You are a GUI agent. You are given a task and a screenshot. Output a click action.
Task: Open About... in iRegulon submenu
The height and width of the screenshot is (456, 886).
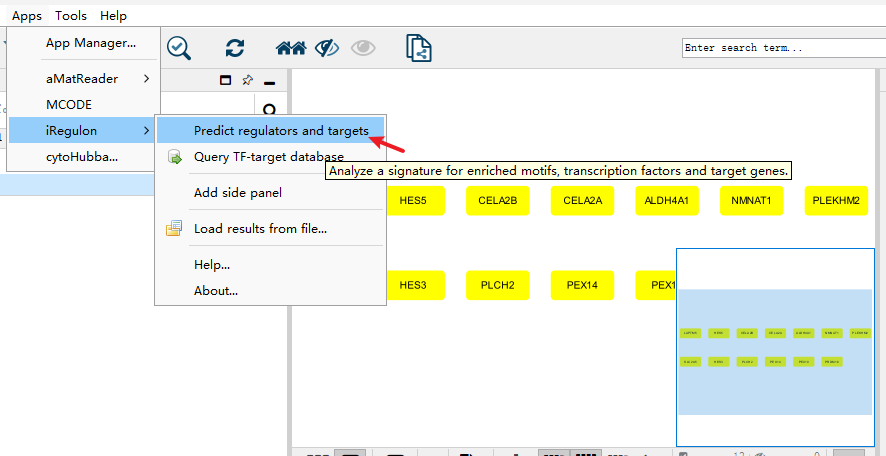pyautogui.click(x=215, y=290)
